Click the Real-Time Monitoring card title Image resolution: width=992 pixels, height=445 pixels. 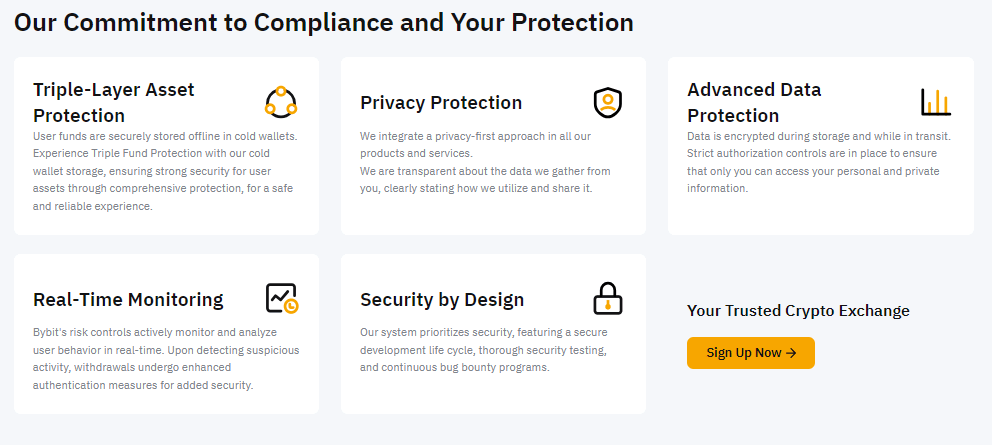click(128, 300)
